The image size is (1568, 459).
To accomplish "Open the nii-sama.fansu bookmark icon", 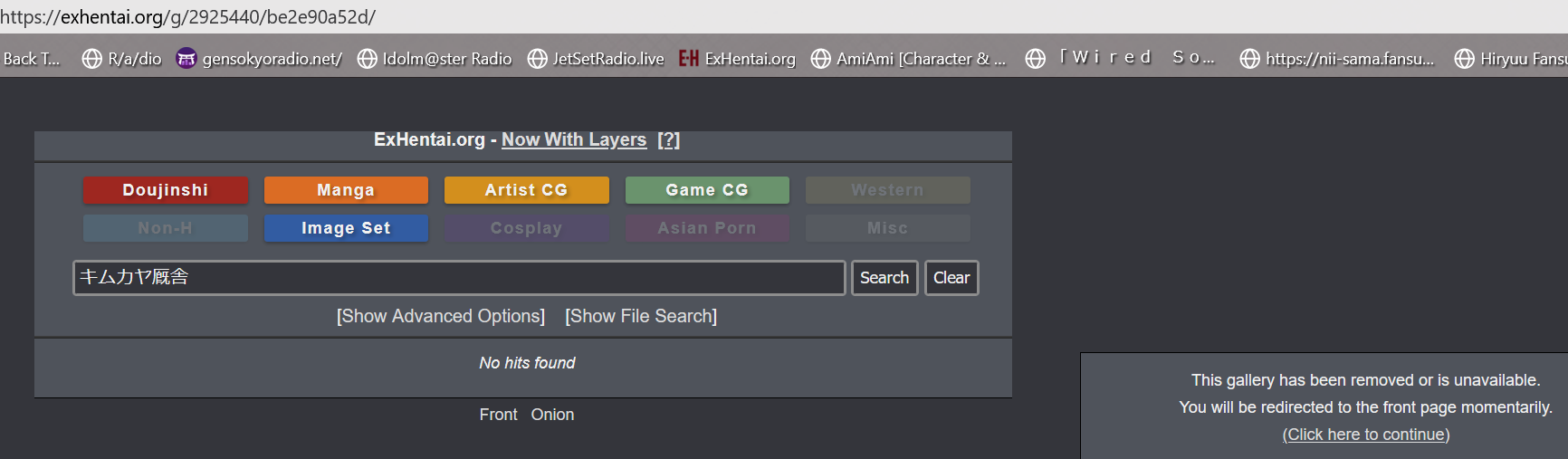I will pyautogui.click(x=1249, y=59).
